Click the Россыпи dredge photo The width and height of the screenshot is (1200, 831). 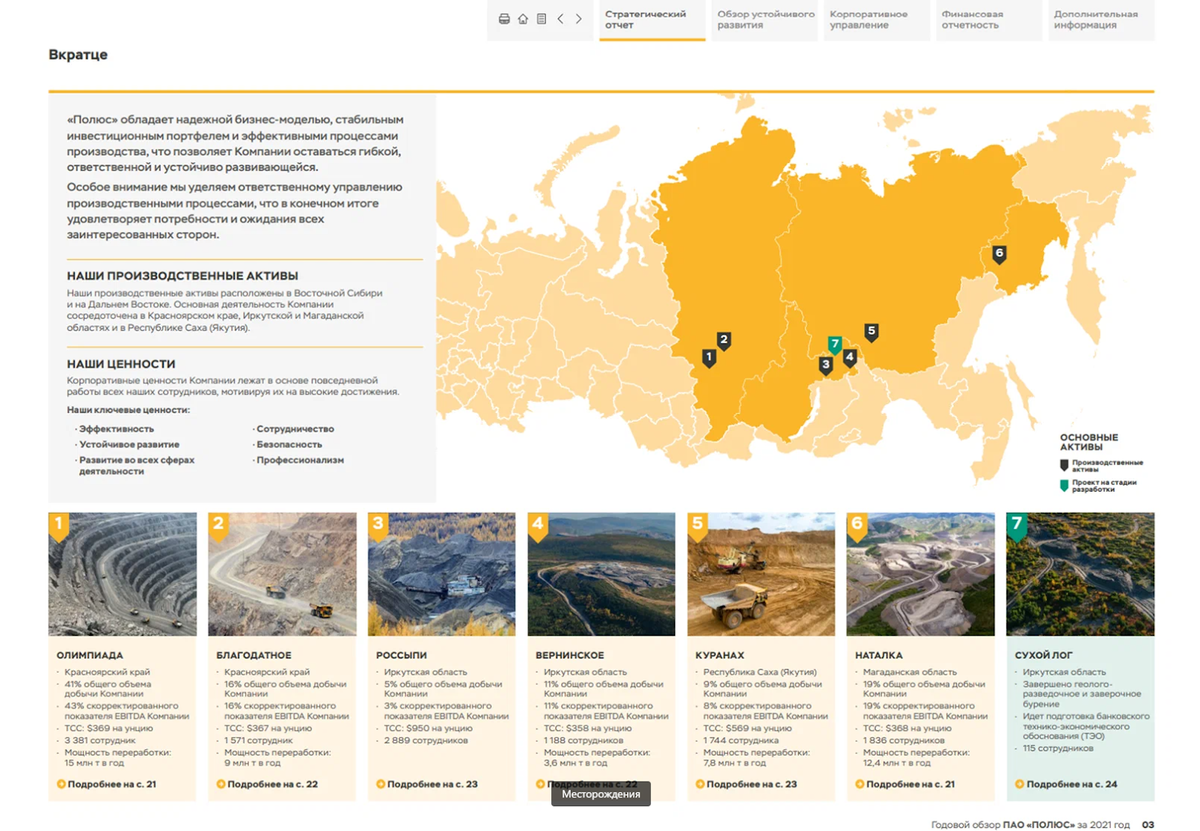[442, 574]
